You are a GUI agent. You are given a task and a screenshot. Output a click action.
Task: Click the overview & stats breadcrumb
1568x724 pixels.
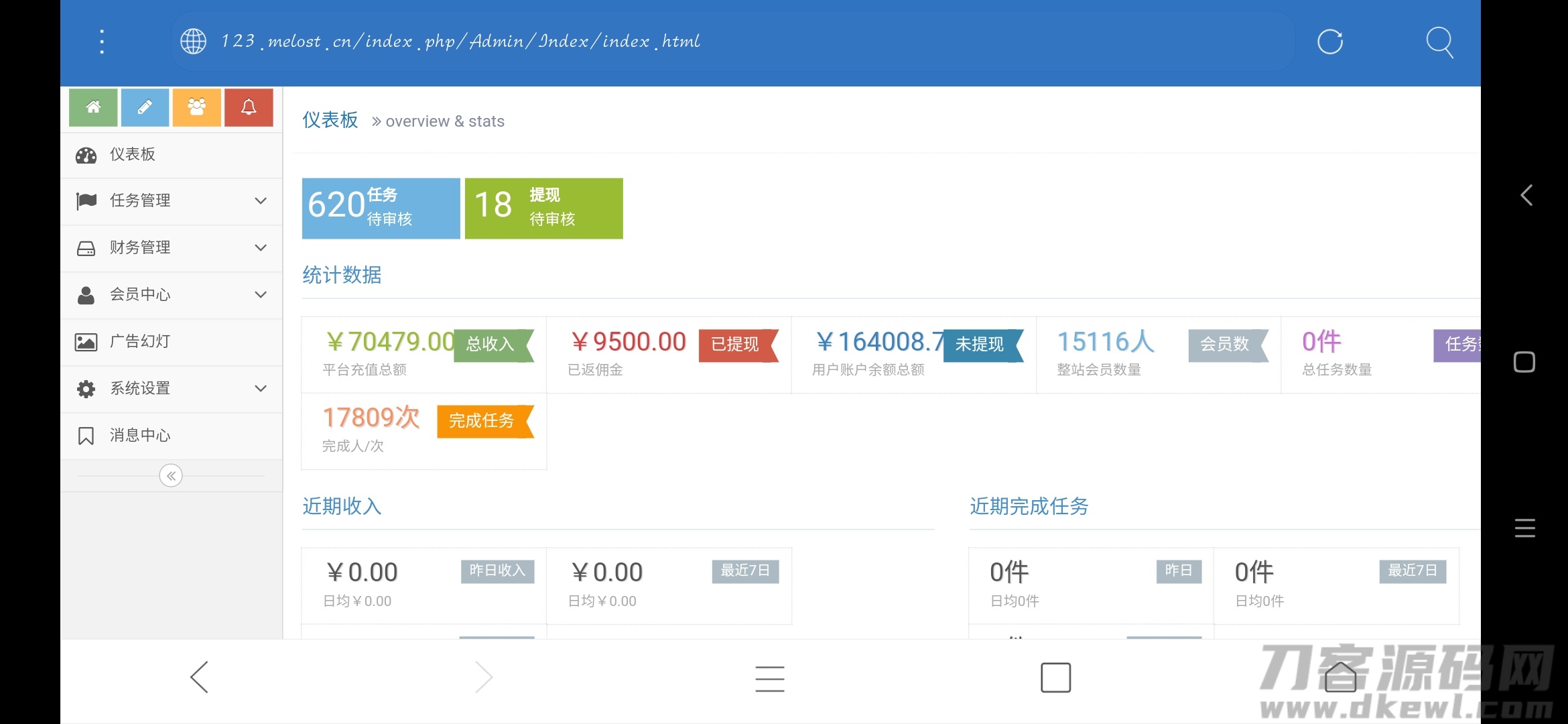click(x=444, y=121)
